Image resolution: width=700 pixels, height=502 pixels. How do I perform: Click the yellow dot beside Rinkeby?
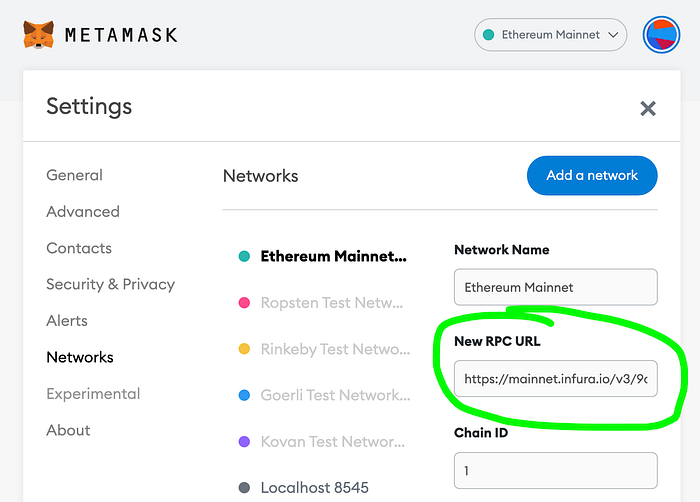point(244,349)
